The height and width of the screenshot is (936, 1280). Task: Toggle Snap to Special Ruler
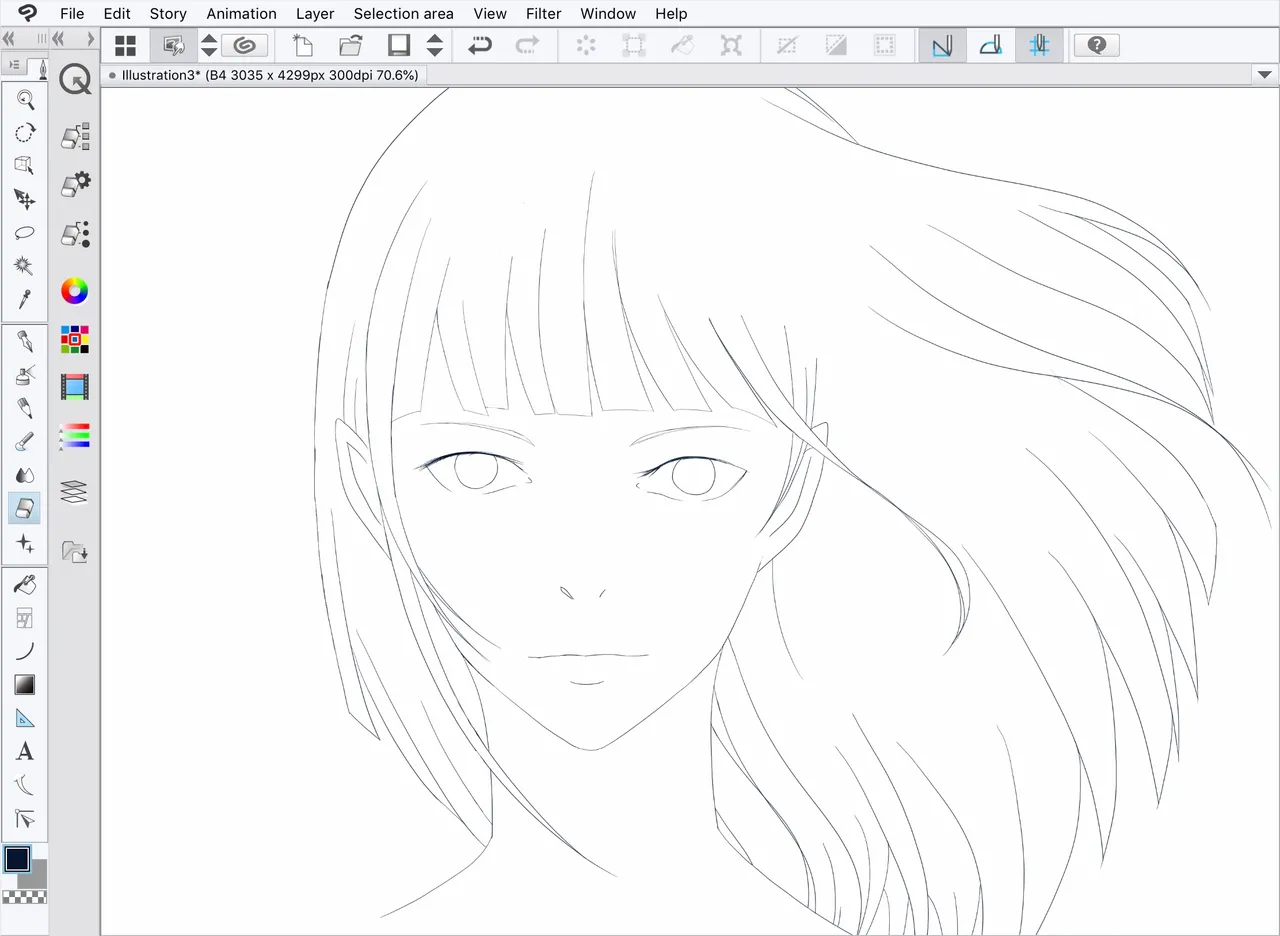[x=991, y=45]
